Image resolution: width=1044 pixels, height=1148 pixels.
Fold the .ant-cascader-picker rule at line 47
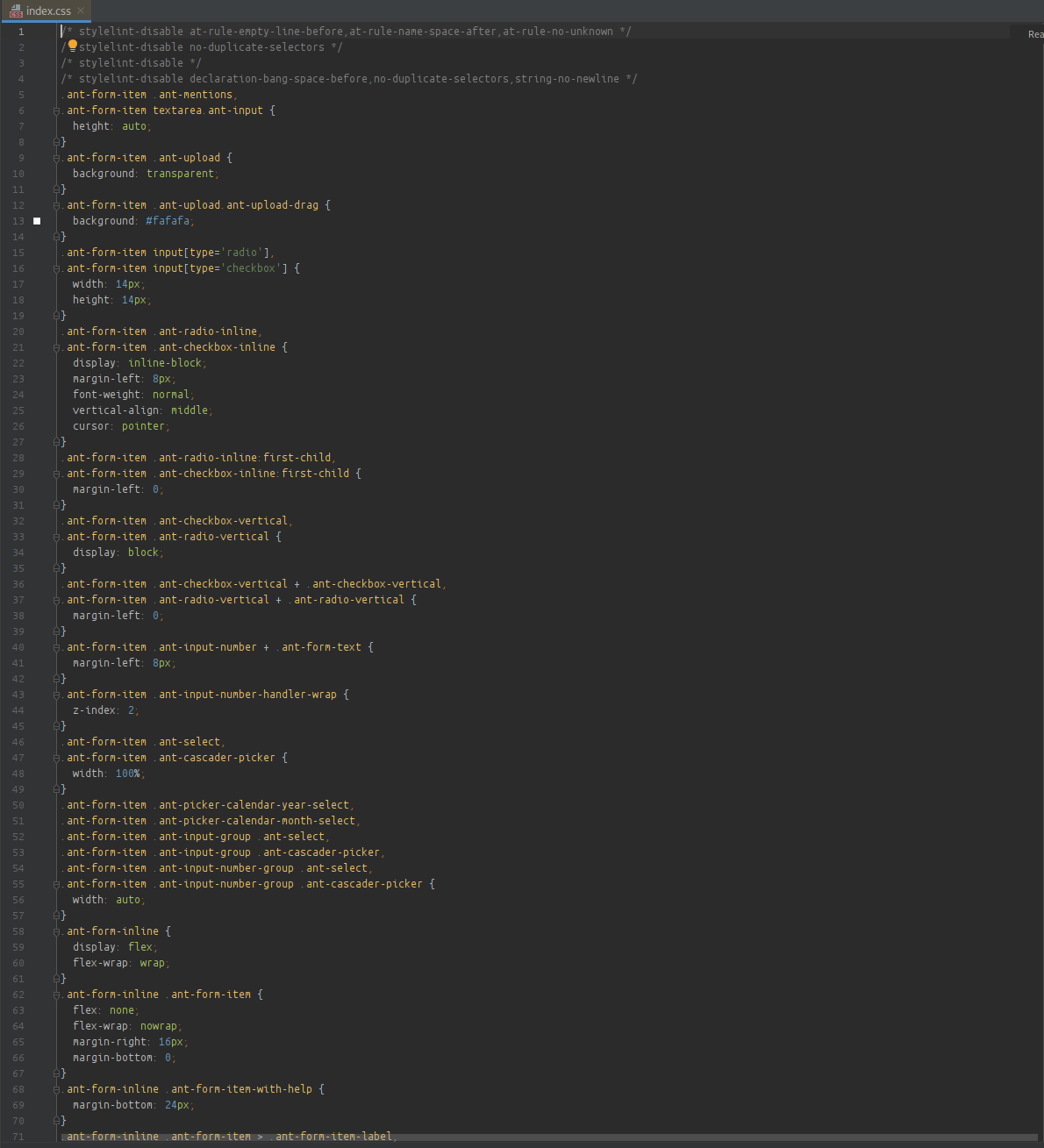(57, 758)
